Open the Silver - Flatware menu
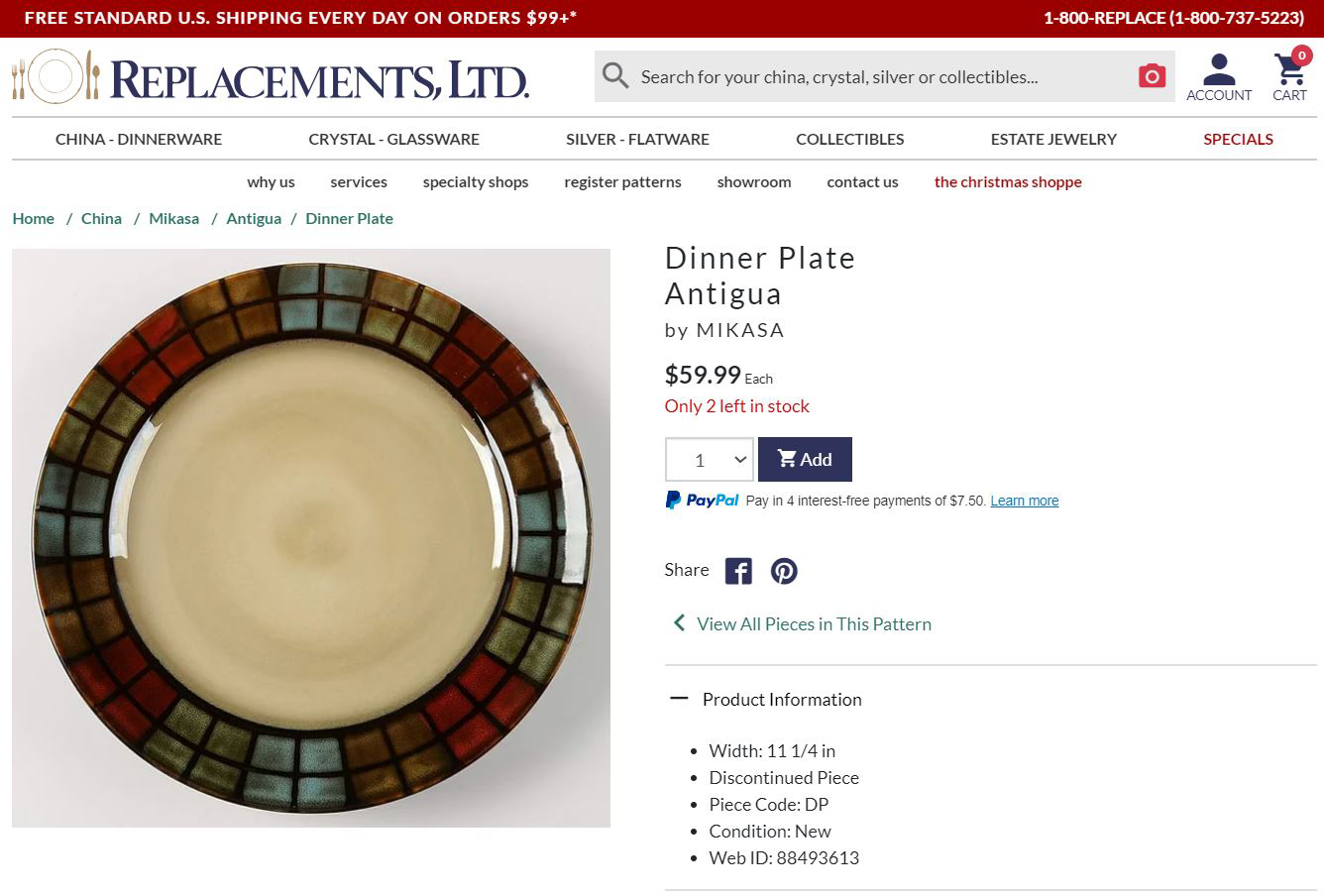 (x=637, y=139)
